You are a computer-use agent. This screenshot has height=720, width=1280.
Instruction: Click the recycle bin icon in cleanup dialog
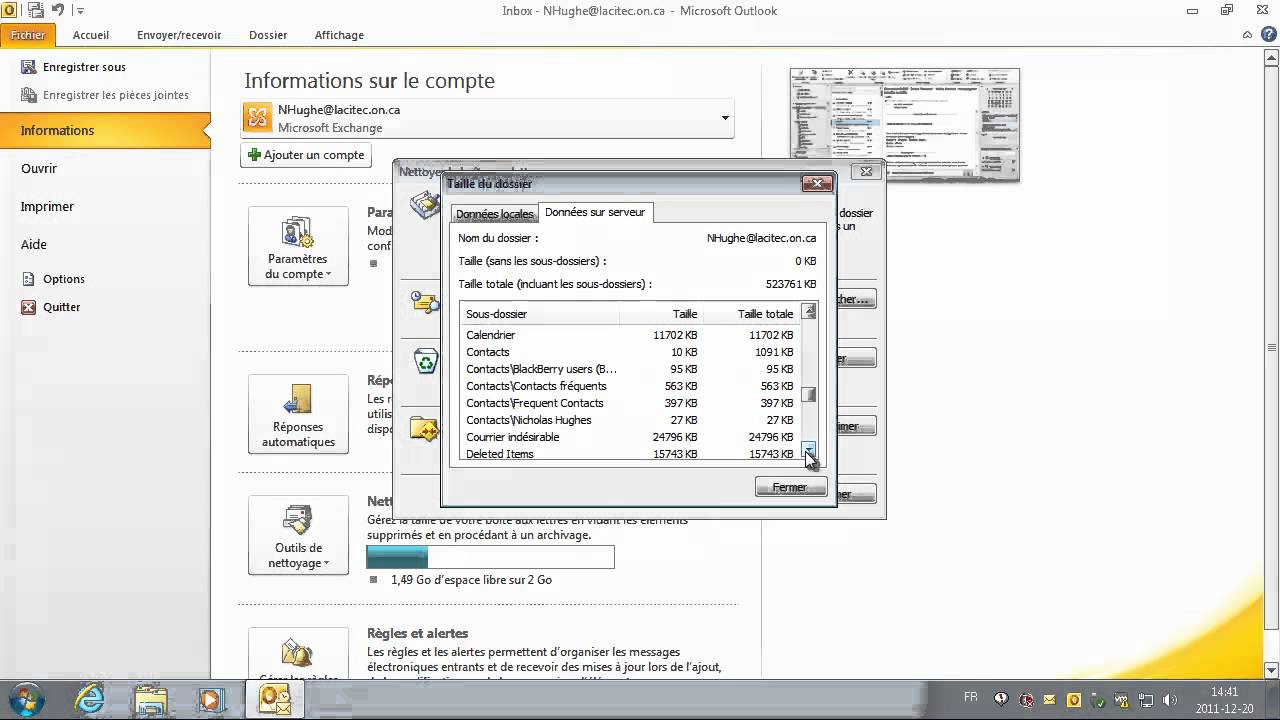coord(426,360)
